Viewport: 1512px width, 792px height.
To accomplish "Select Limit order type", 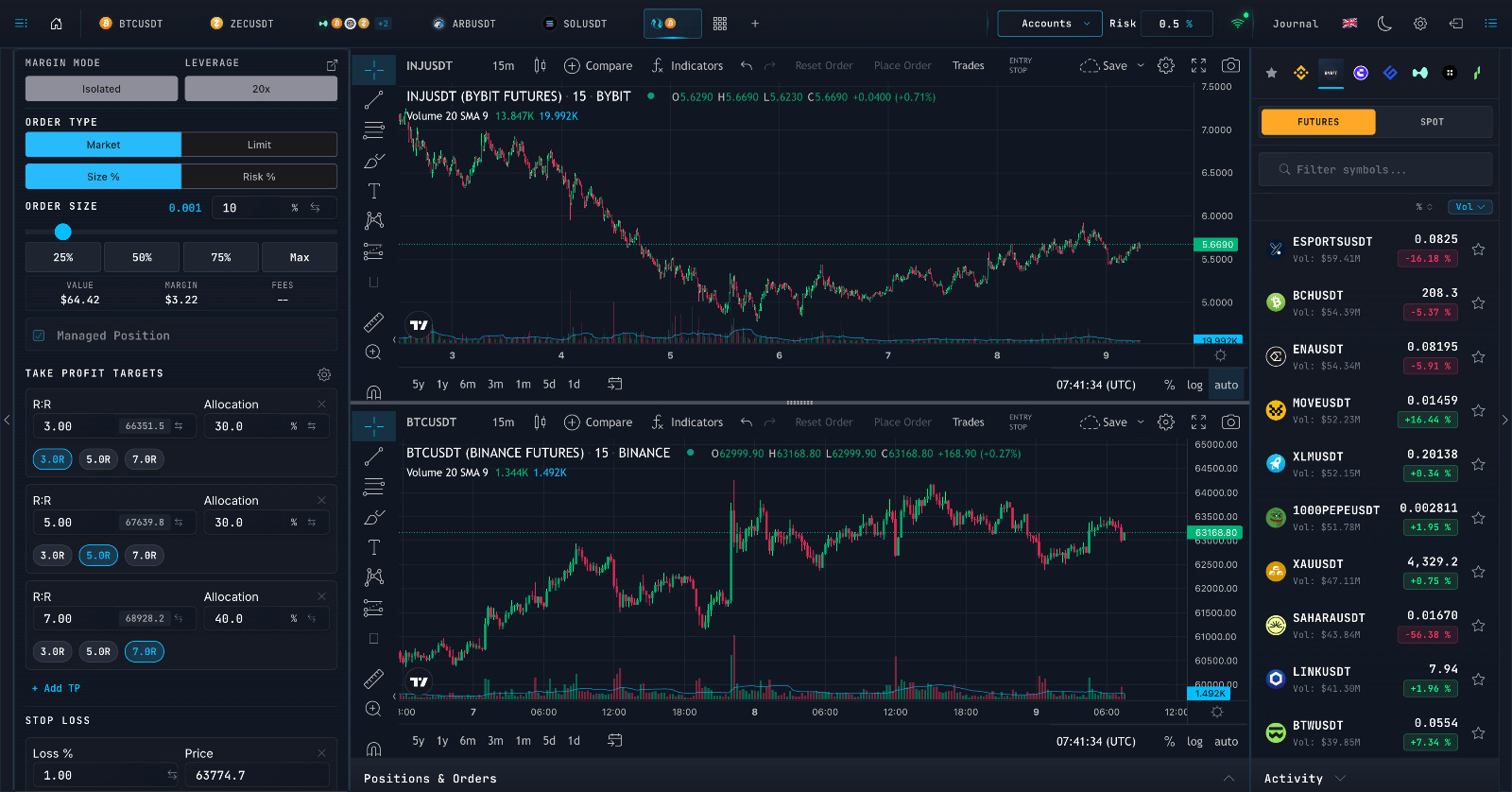I will [259, 145].
